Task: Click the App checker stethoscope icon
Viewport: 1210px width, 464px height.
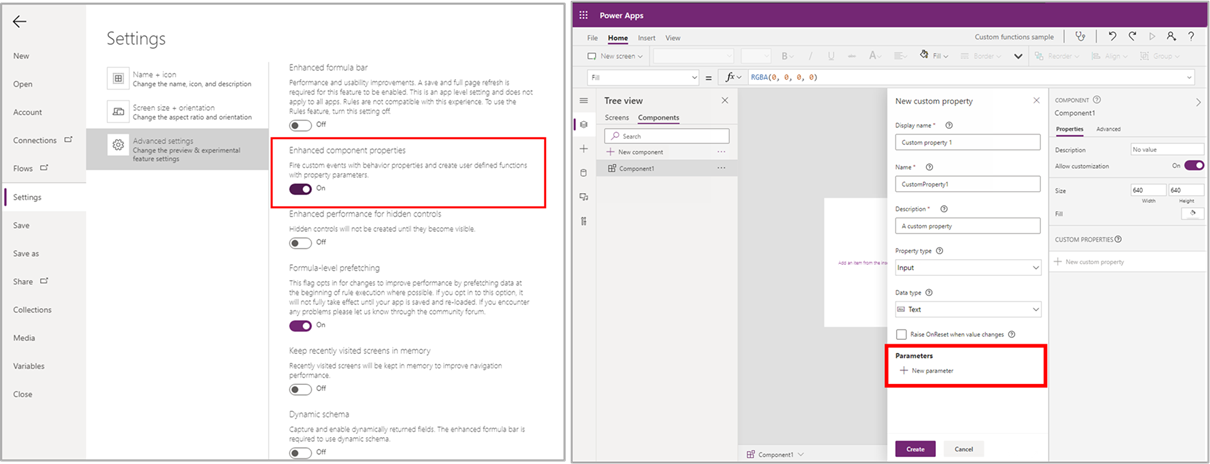Action: (x=1080, y=37)
